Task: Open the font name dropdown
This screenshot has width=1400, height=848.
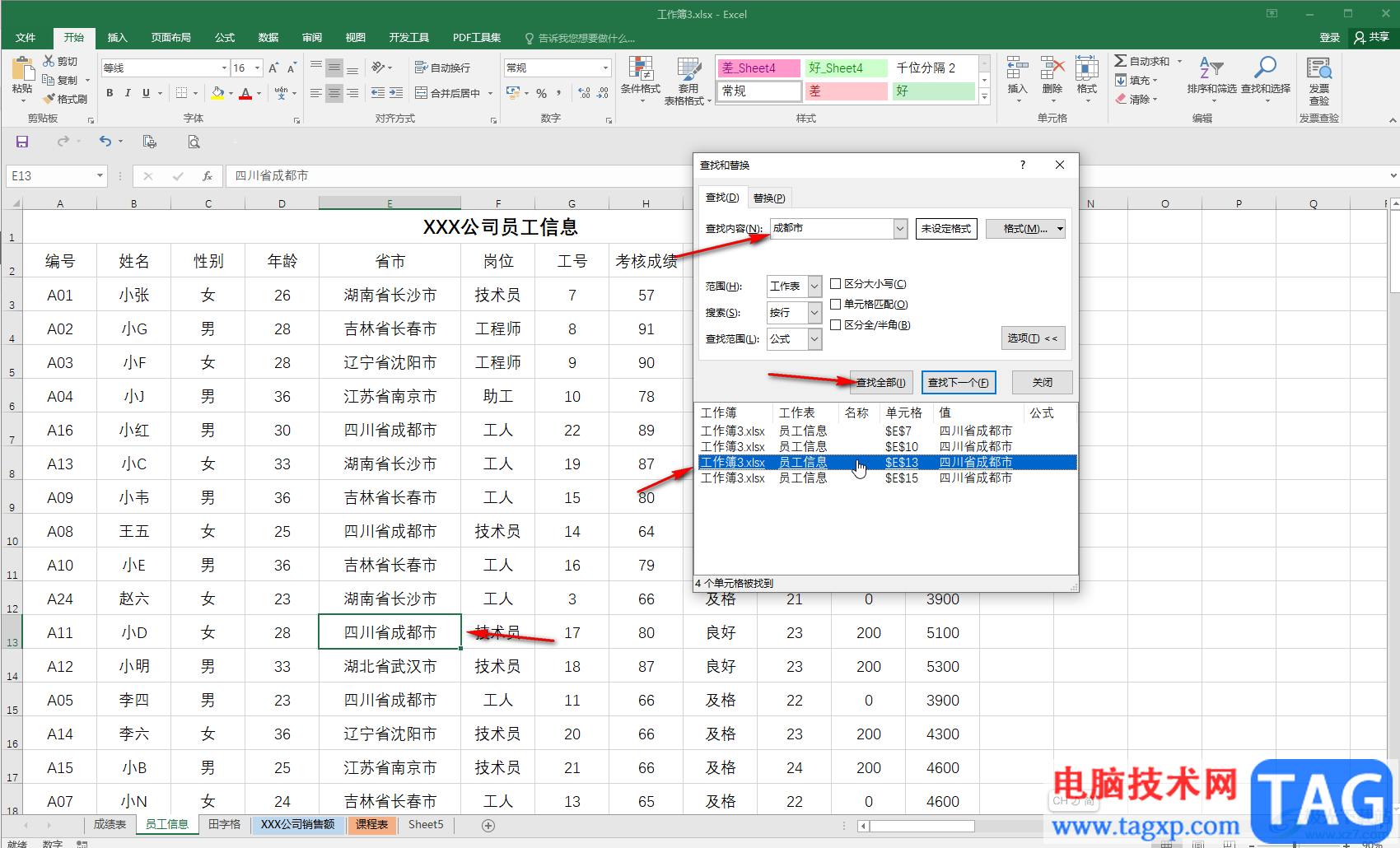Action: point(224,68)
